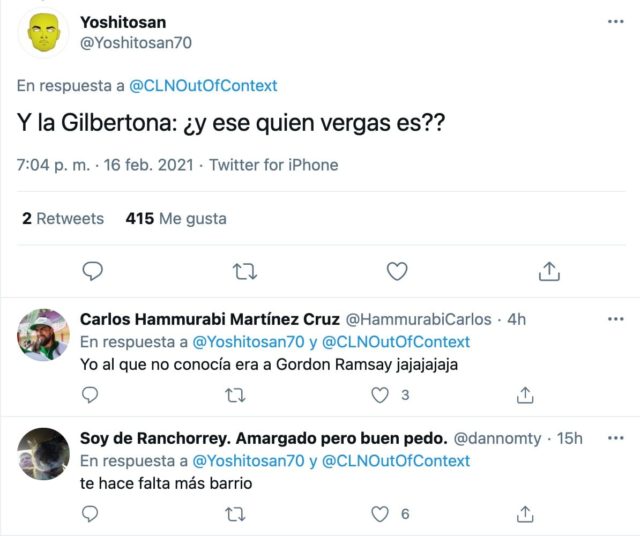The height and width of the screenshot is (536, 640).
Task: Like Carlos Hammurabi's reply with 3 likes
Action: [380, 395]
